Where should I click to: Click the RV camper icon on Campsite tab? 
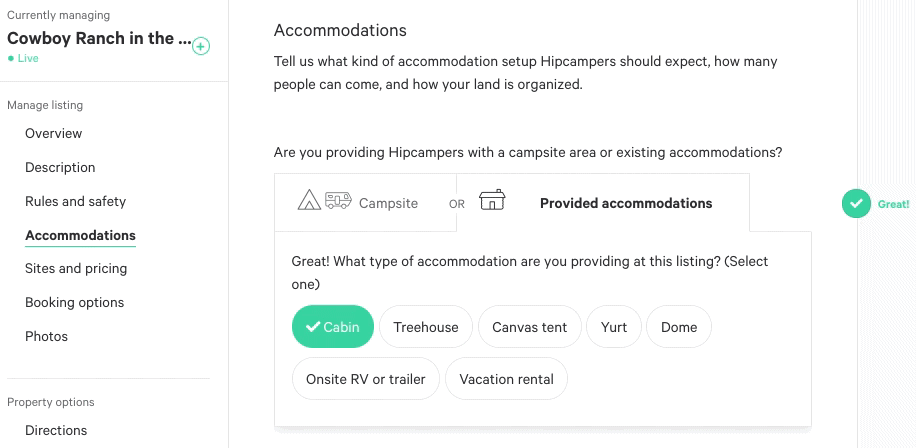[x=338, y=200]
